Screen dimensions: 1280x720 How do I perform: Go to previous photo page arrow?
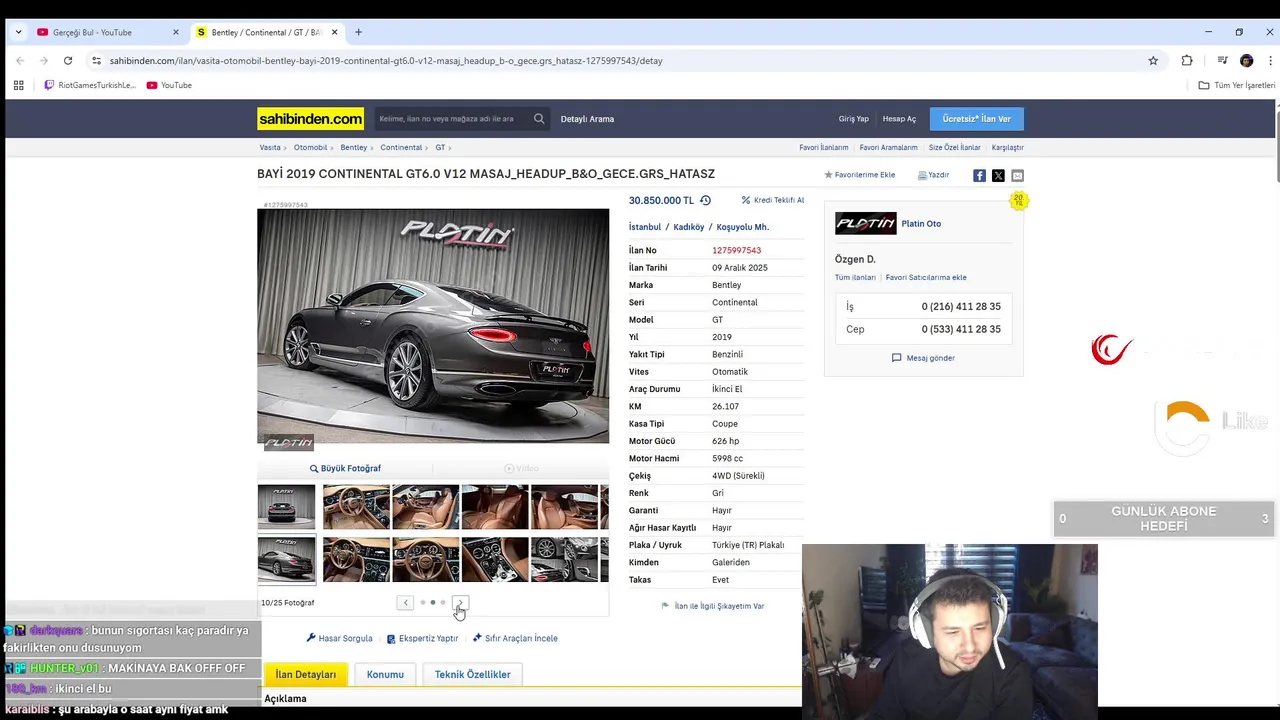tap(405, 603)
